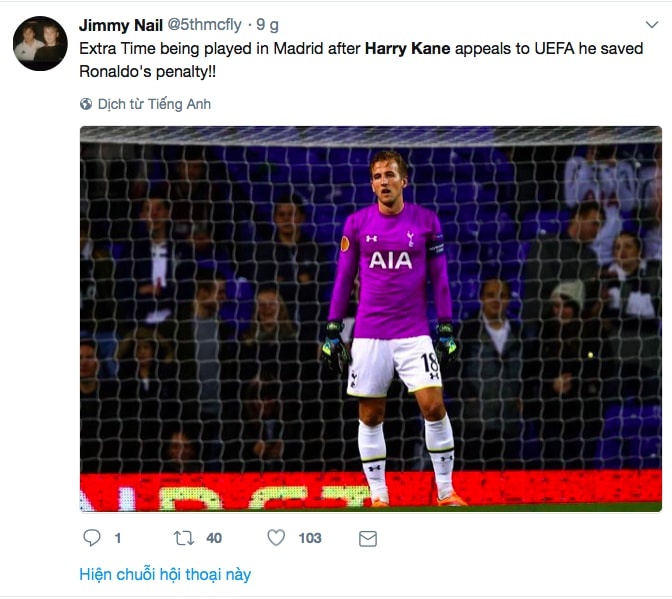The height and width of the screenshot is (599, 672).
Task: Expand the tweet options chevron menu
Action: coord(652,22)
